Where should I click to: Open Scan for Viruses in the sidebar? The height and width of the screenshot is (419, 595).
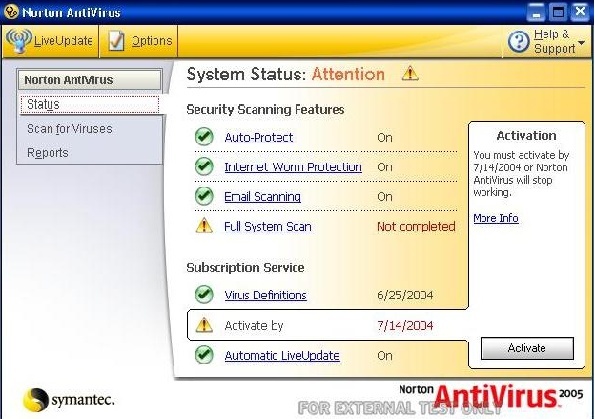click(70, 129)
